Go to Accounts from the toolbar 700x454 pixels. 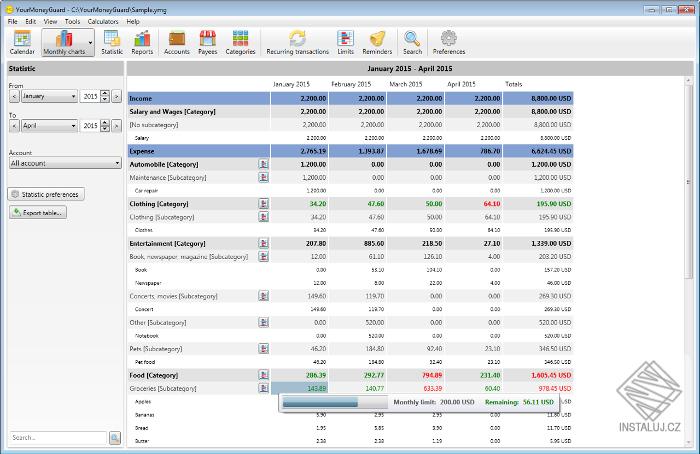coord(176,43)
